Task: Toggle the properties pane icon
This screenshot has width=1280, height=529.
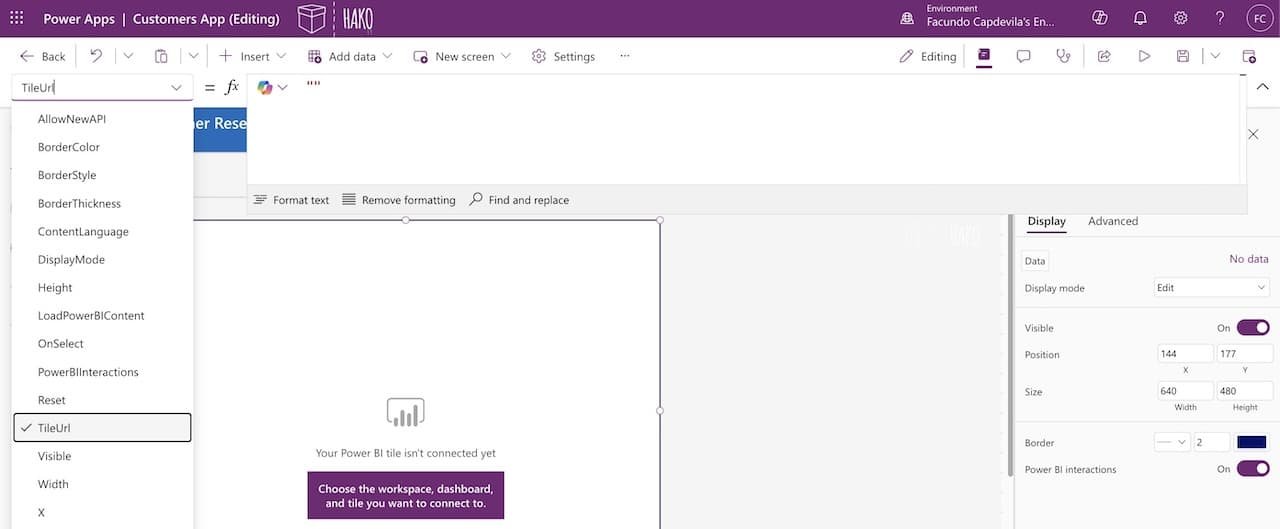Action: coord(984,56)
